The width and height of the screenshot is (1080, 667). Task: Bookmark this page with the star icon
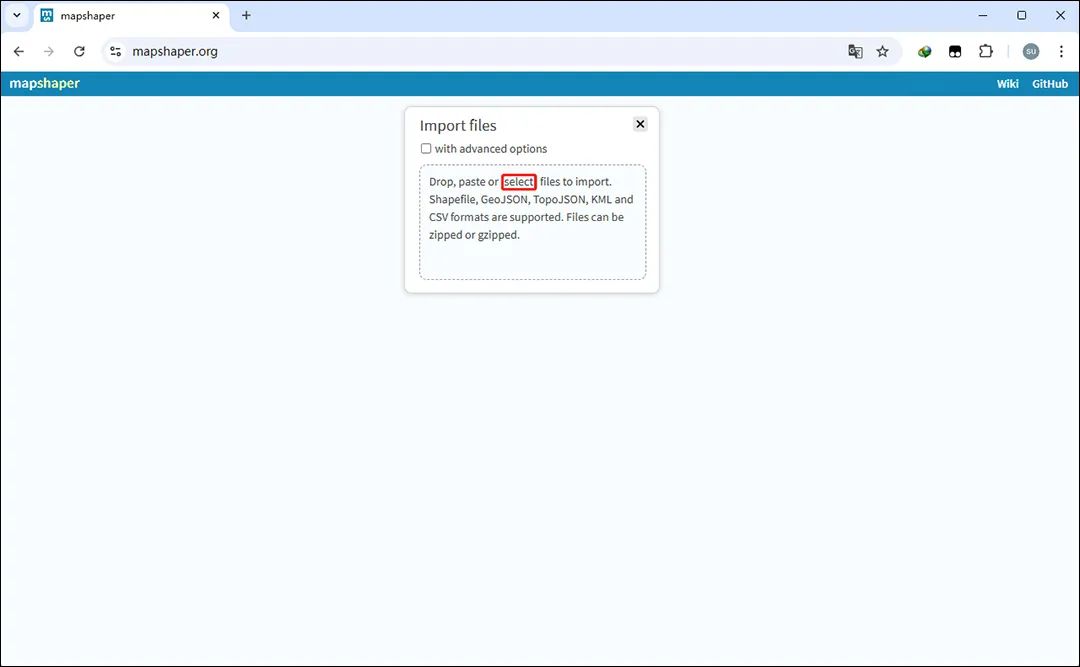(x=882, y=52)
